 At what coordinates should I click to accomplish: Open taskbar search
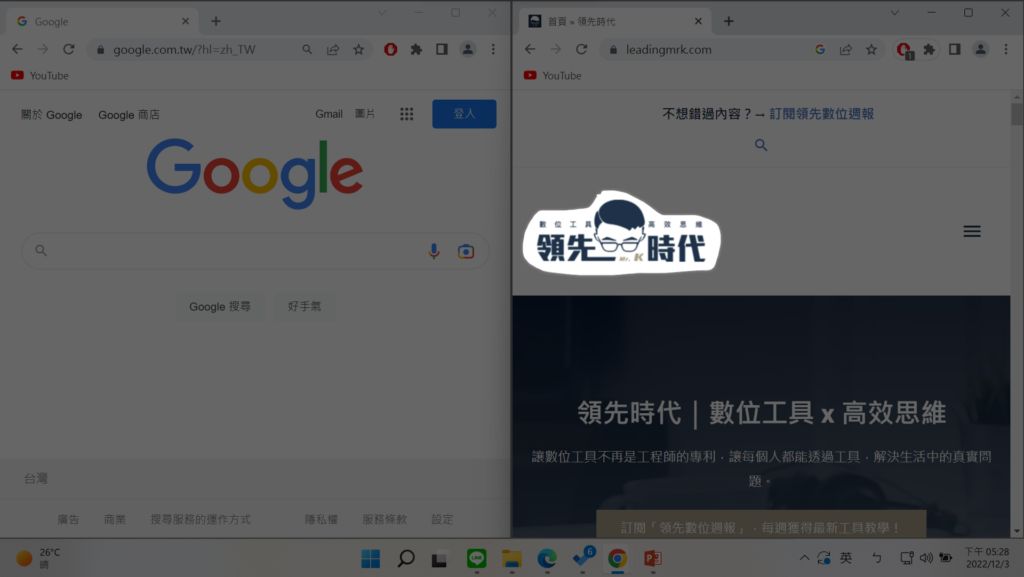(x=406, y=559)
